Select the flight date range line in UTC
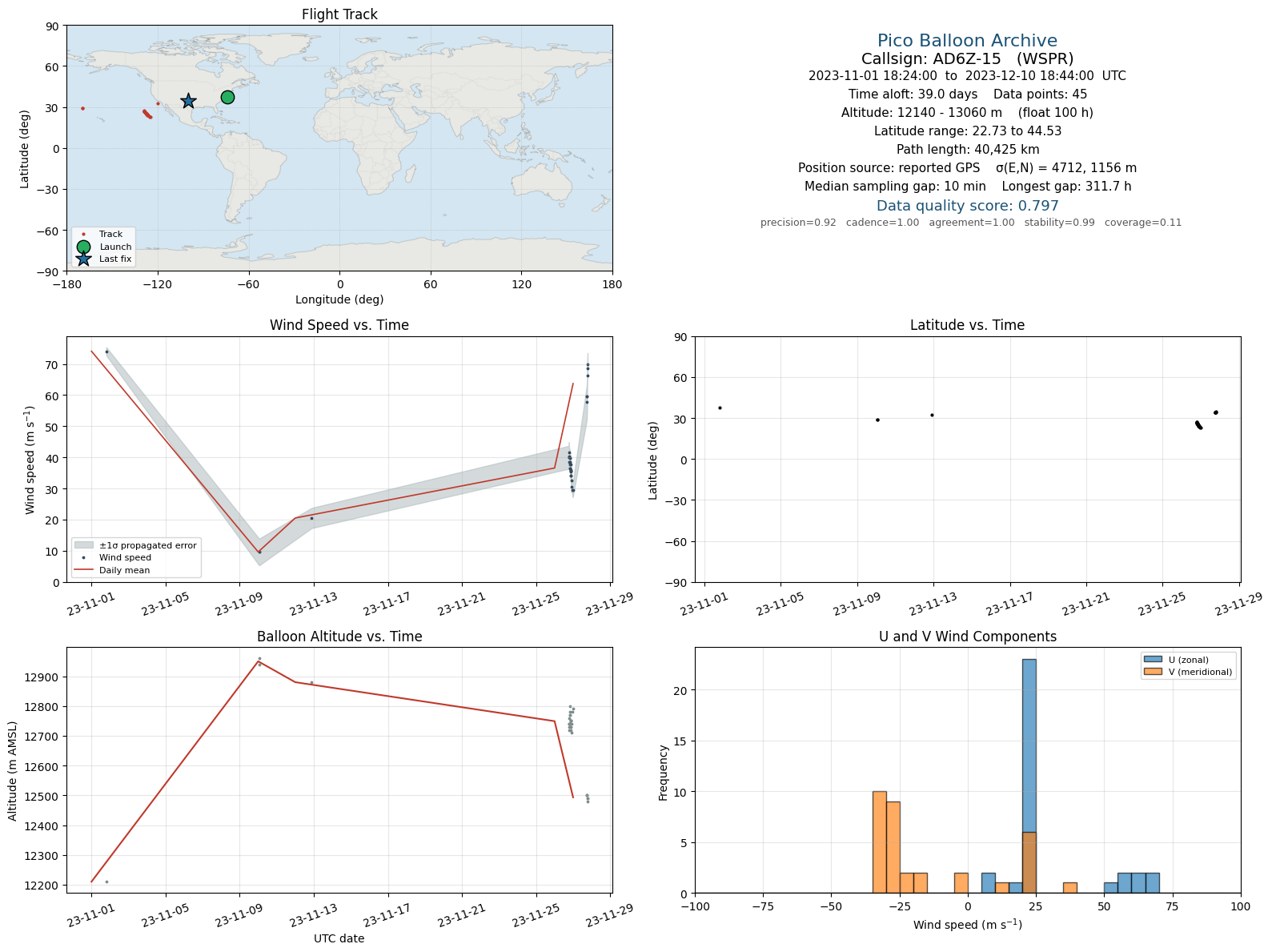The width and height of the screenshot is (1272, 952). tap(967, 76)
